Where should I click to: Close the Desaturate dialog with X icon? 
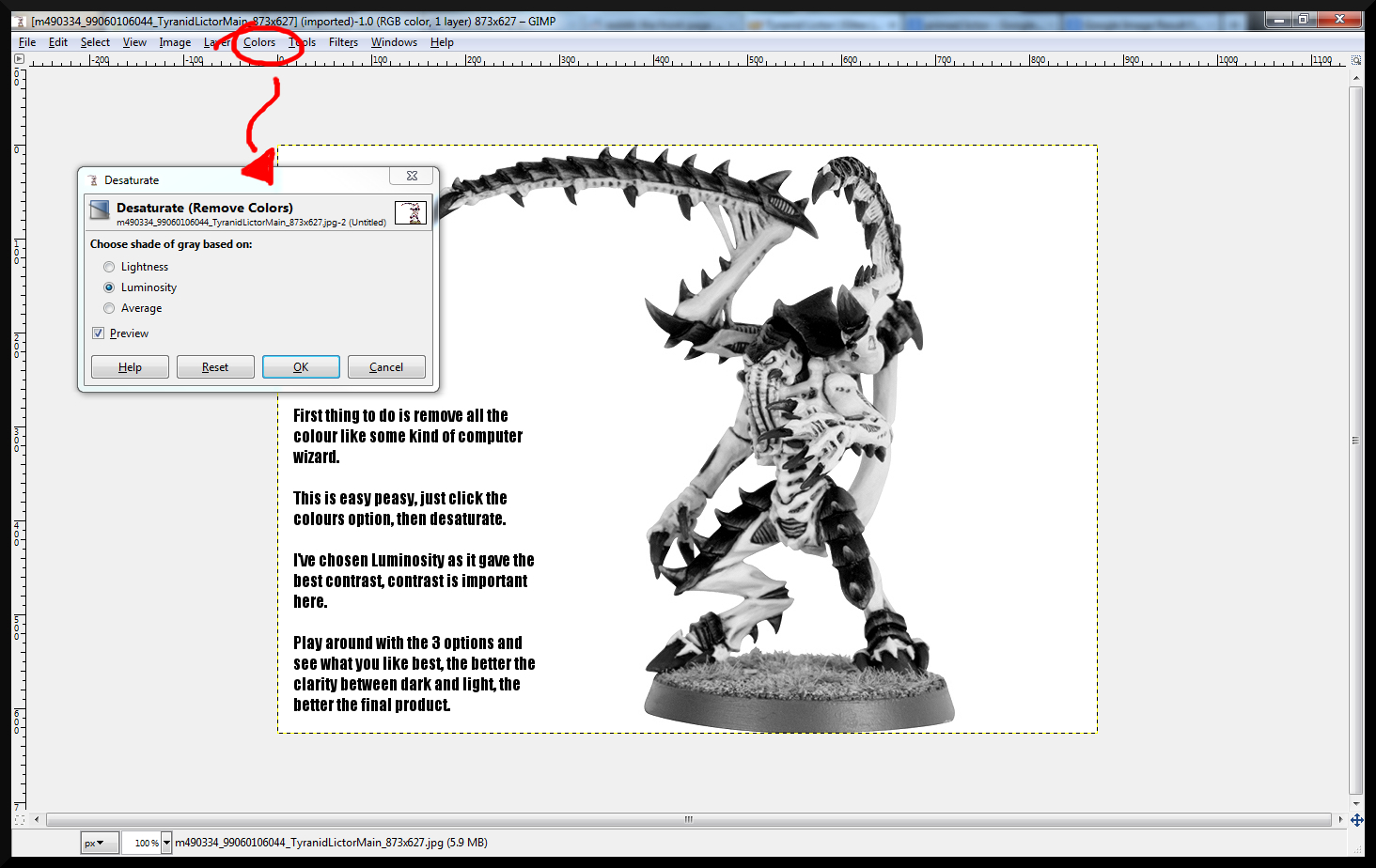[x=412, y=176]
